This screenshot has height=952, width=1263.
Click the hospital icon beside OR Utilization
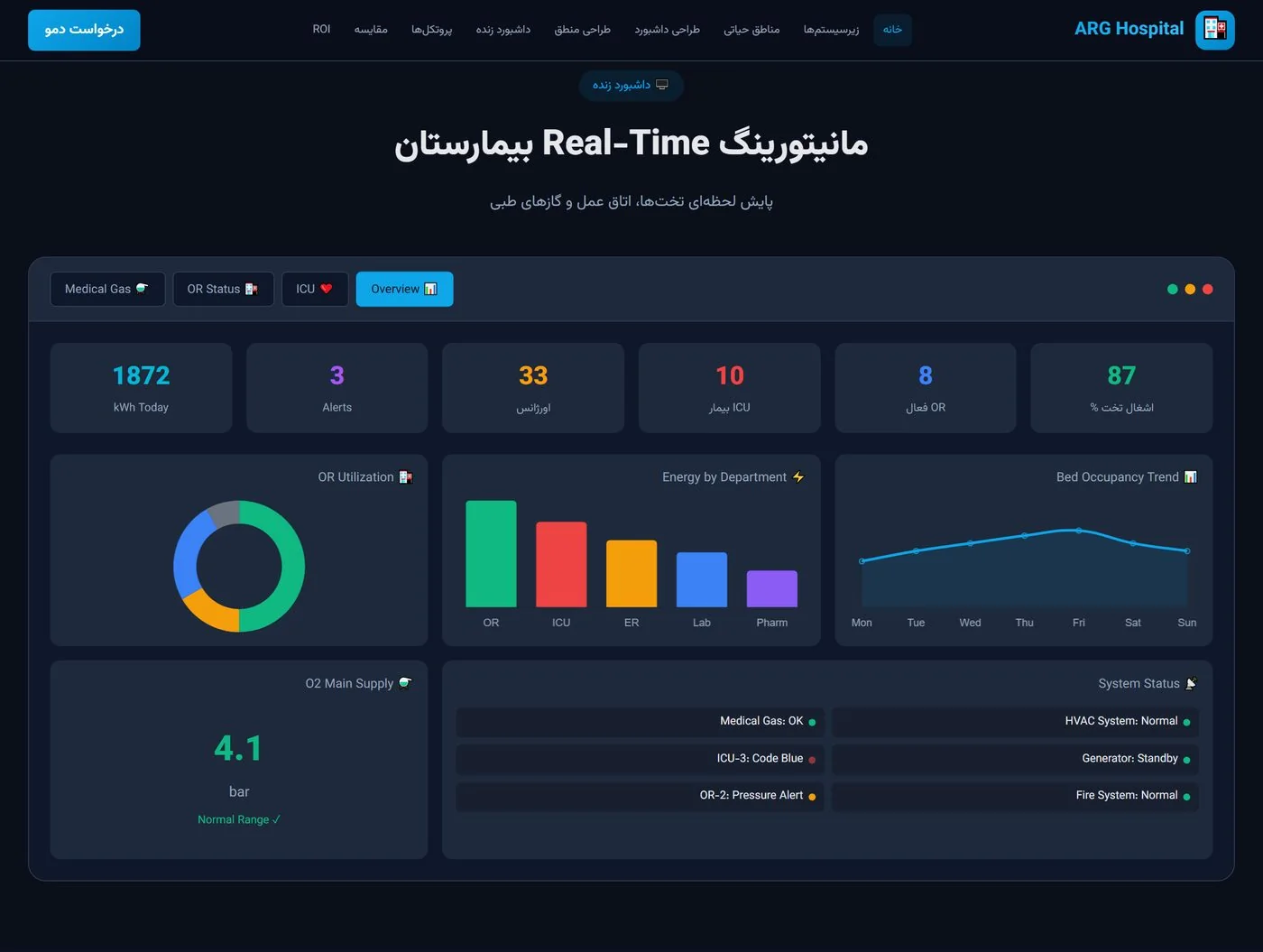pos(406,476)
